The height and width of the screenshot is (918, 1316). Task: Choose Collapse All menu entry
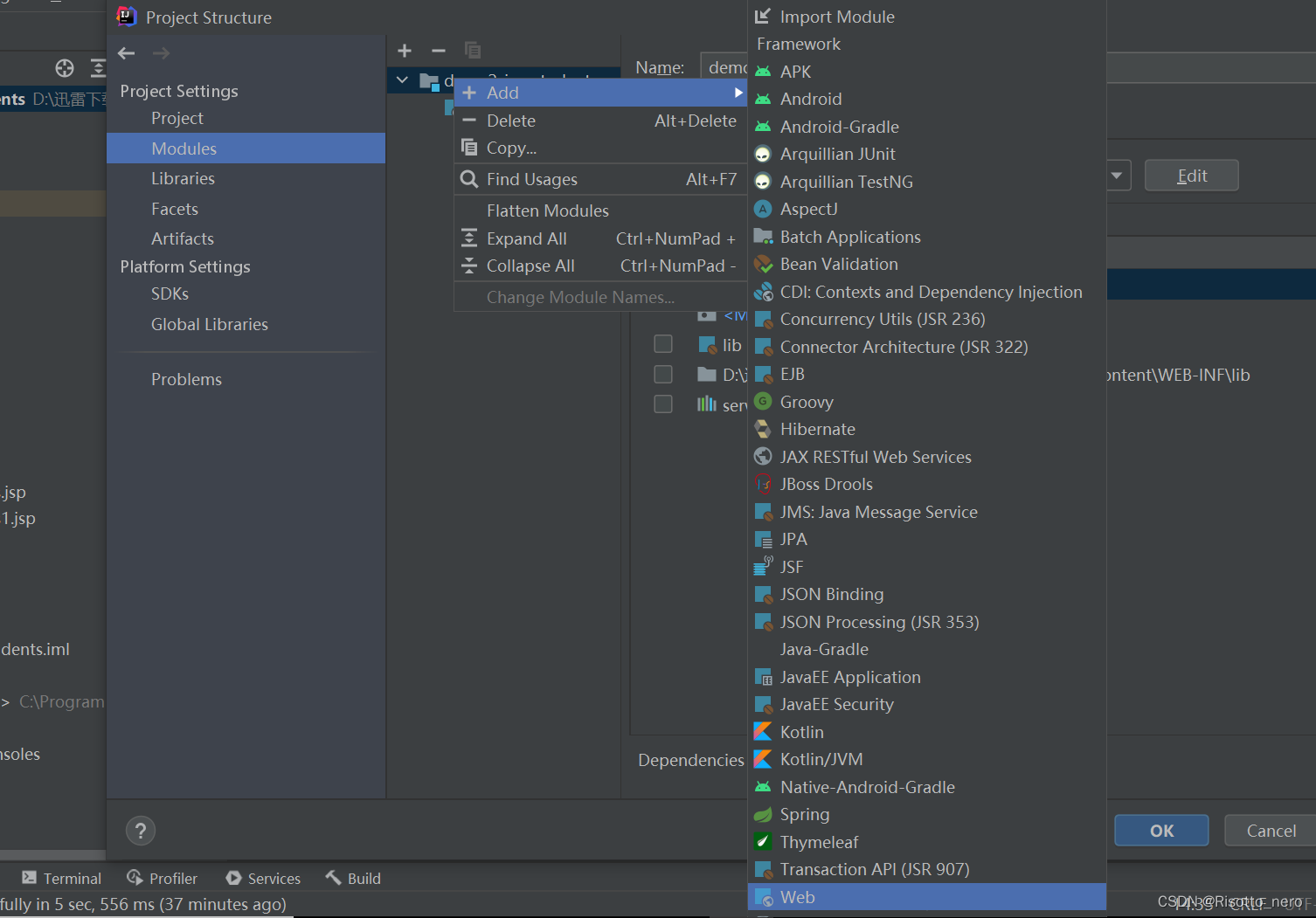(x=601, y=266)
